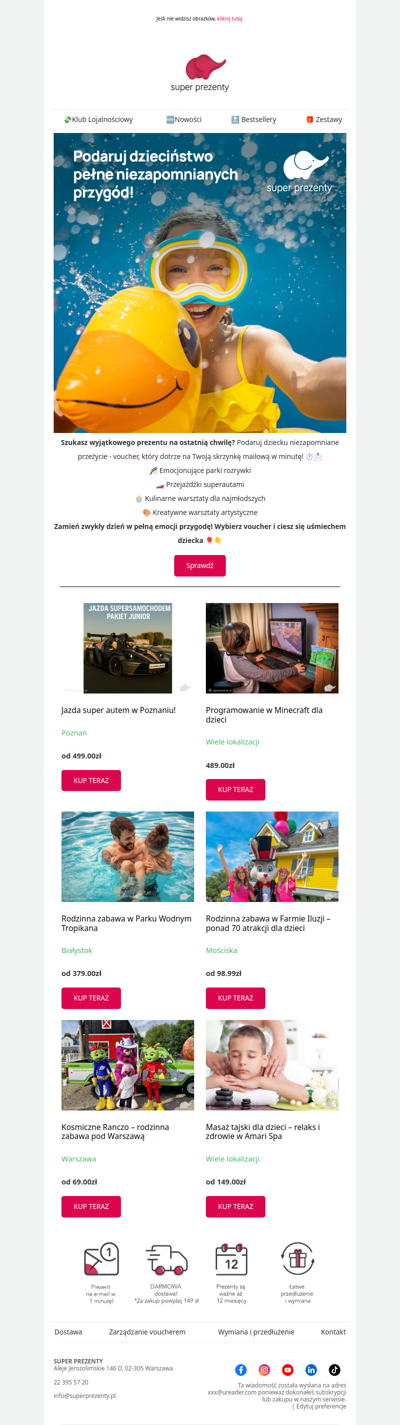Click the Sprawdź button
The height and width of the screenshot is (1425, 400).
[x=200, y=565]
